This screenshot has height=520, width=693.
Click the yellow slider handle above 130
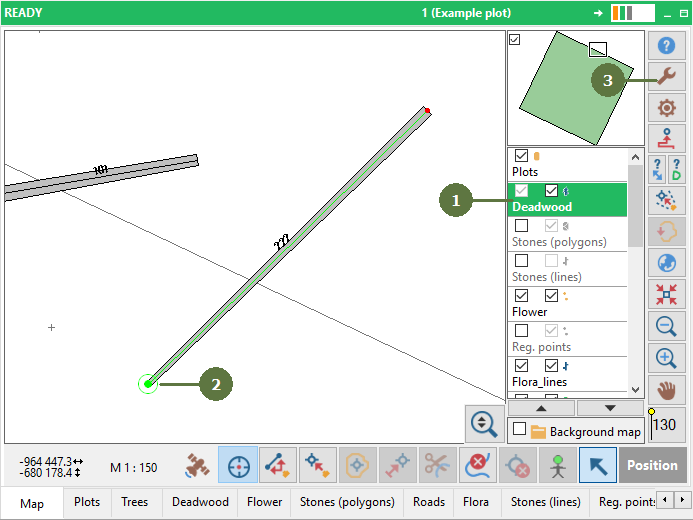tap(652, 411)
